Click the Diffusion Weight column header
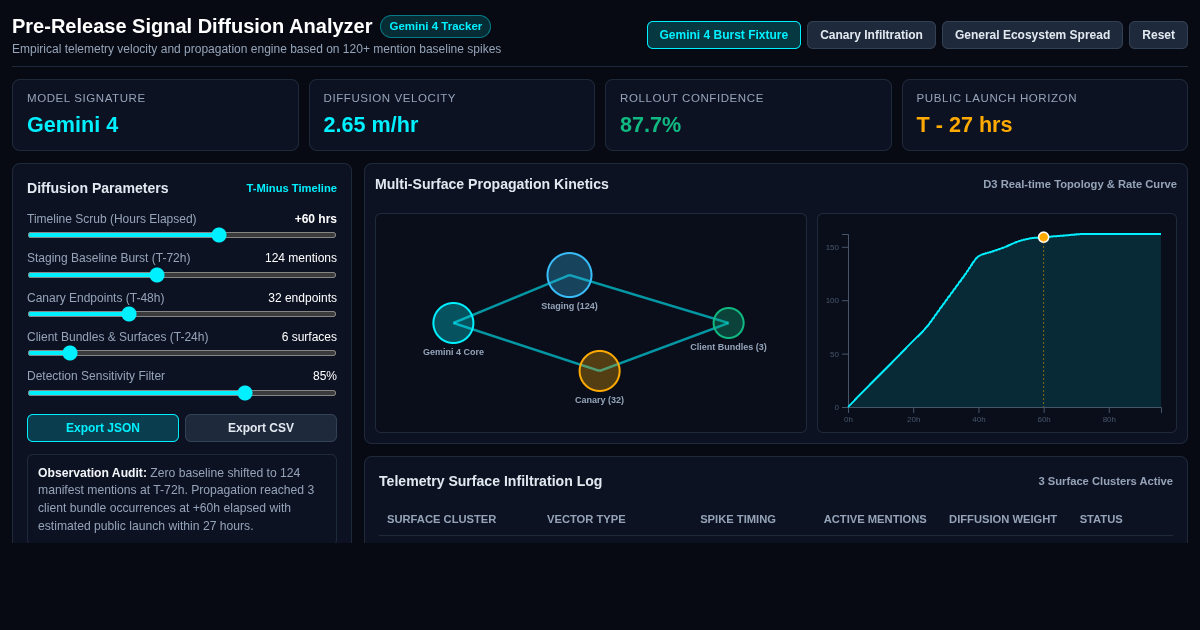 point(1003,519)
